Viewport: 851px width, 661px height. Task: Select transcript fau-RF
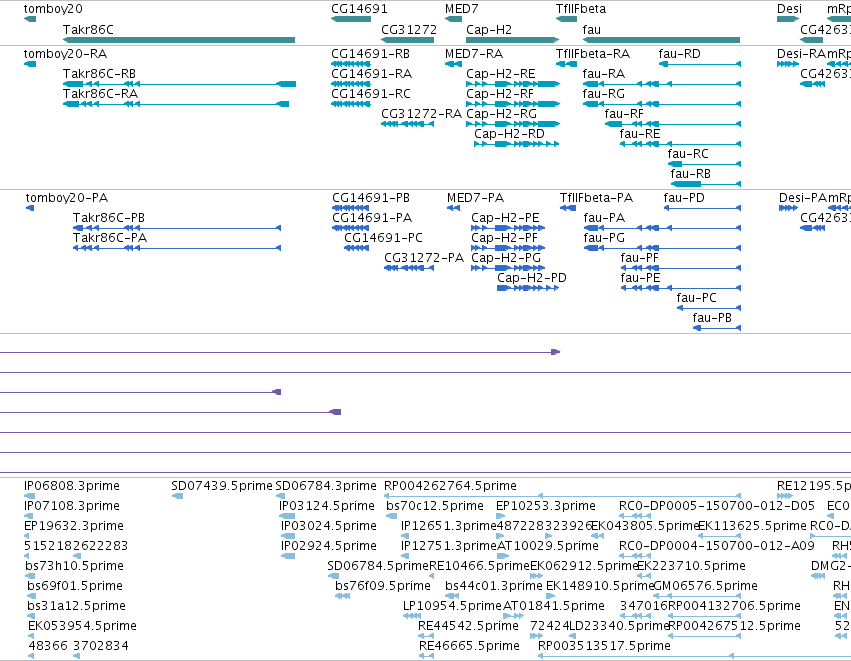624,114
